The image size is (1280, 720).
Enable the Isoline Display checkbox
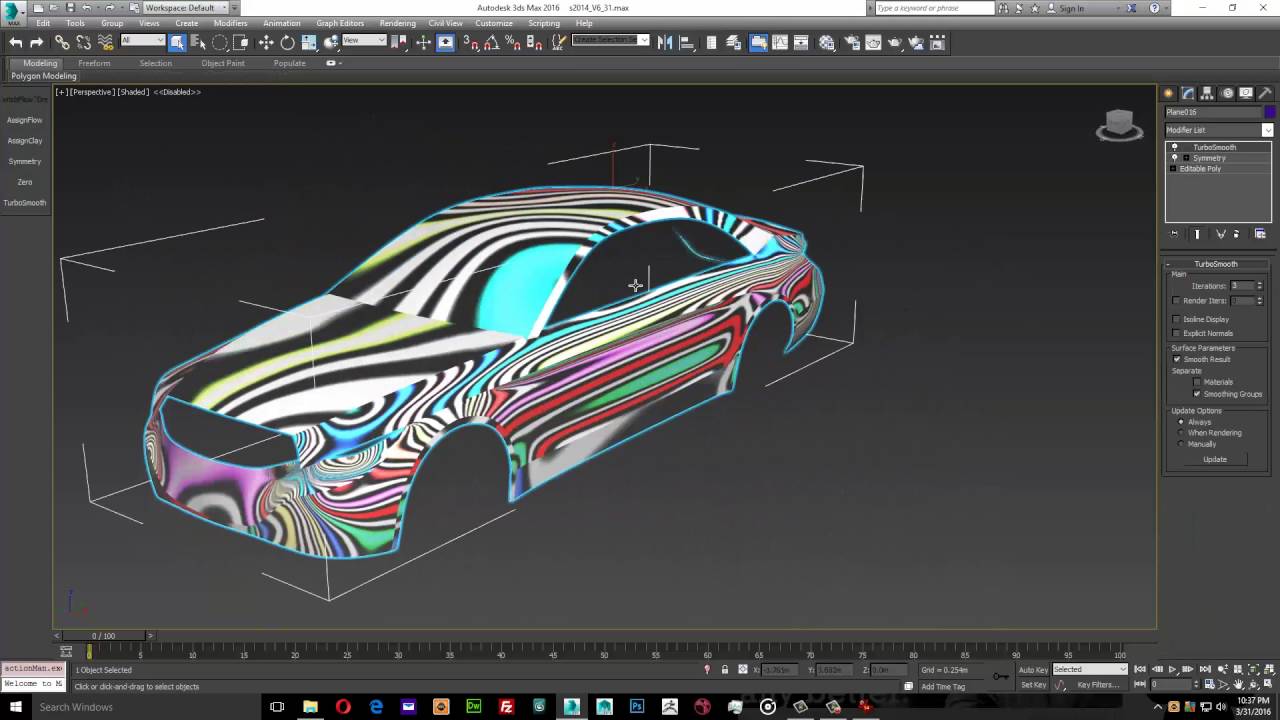1177,319
